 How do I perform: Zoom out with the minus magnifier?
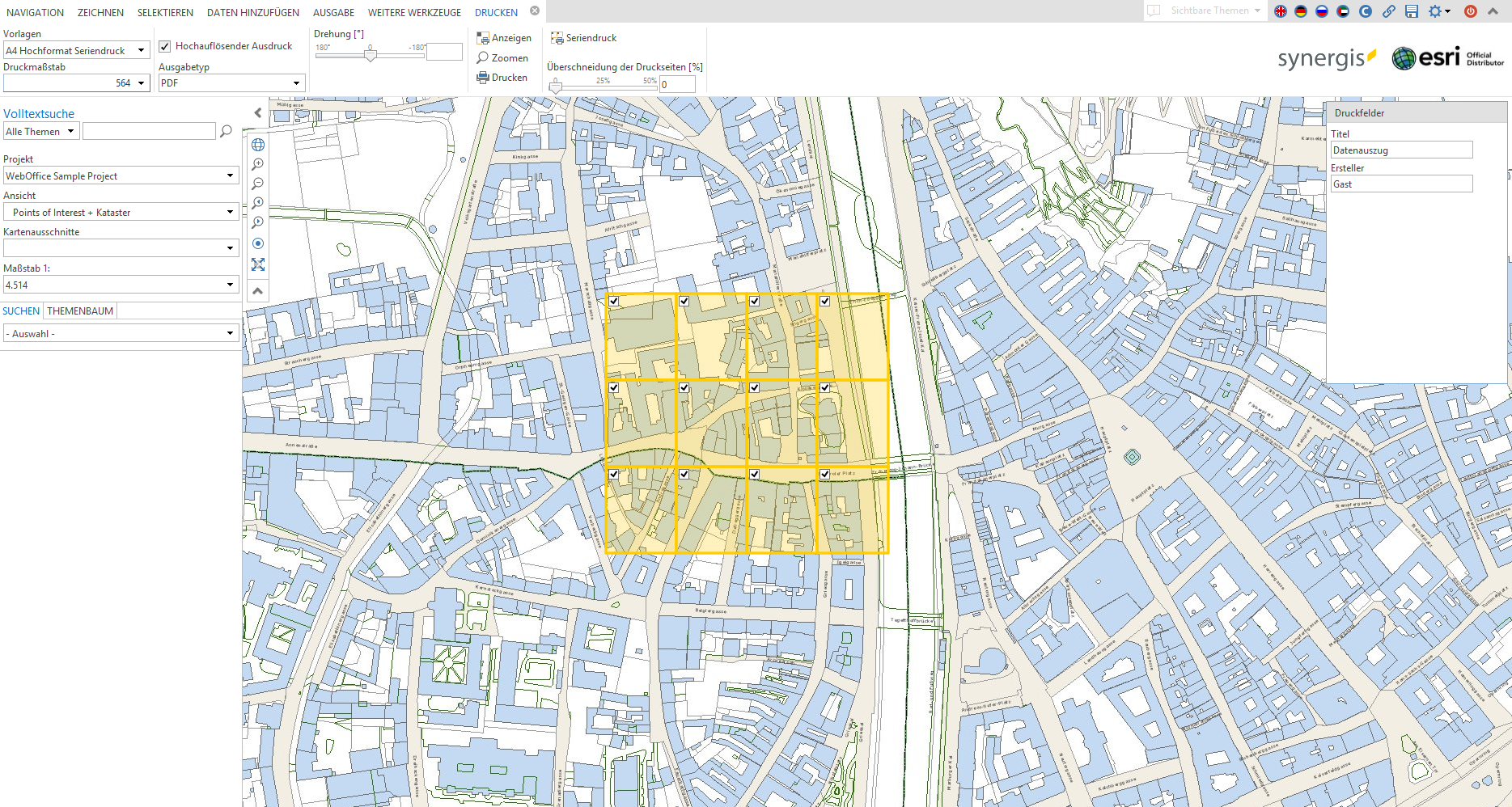click(258, 184)
